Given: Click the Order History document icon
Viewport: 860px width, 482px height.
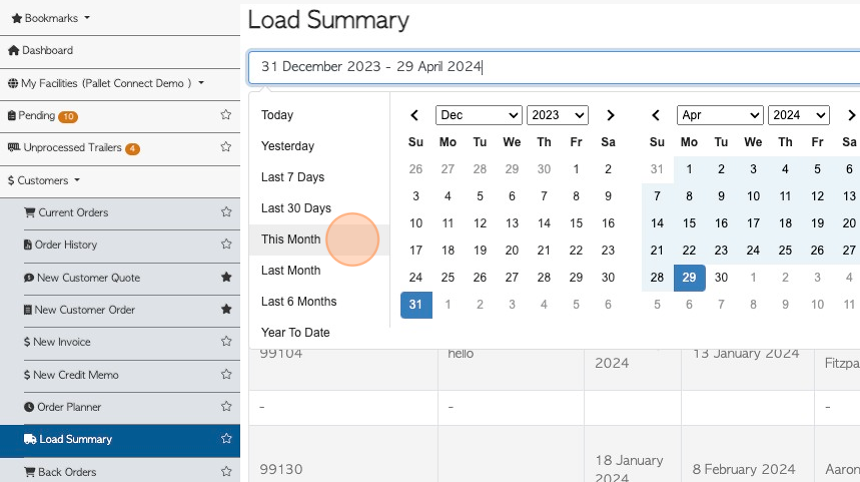Looking at the screenshot, I should coord(27,245).
